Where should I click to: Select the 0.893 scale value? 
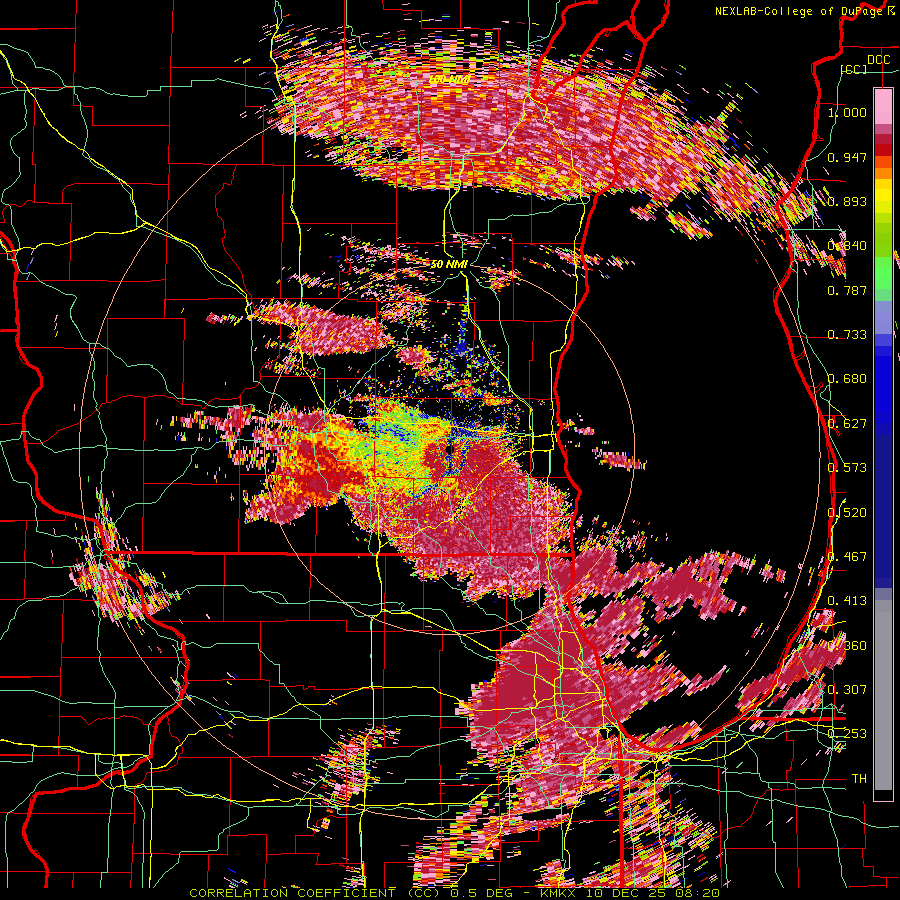pyautogui.click(x=847, y=201)
